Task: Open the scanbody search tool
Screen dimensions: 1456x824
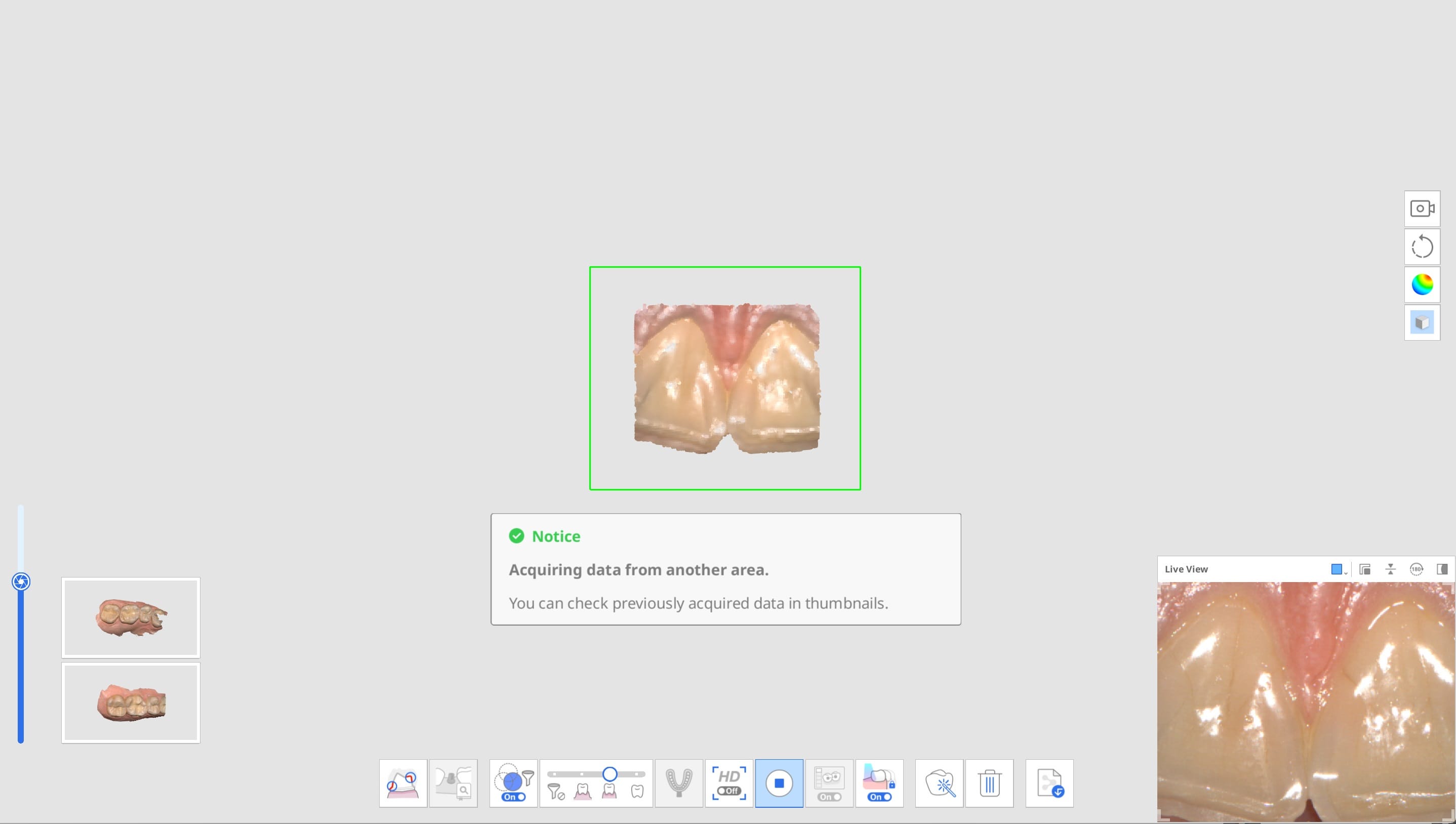Action: tap(453, 783)
